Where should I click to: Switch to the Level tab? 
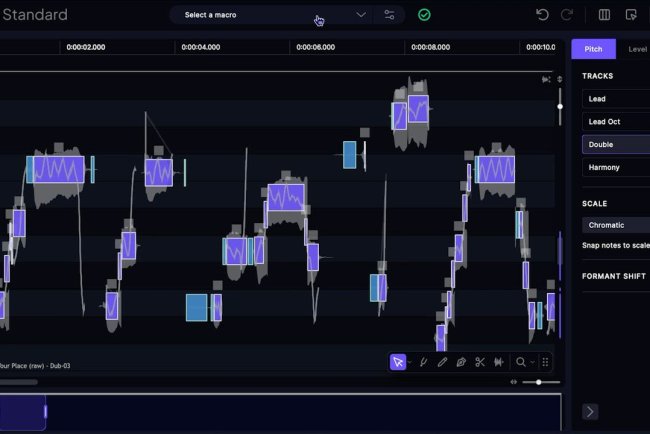(637, 49)
